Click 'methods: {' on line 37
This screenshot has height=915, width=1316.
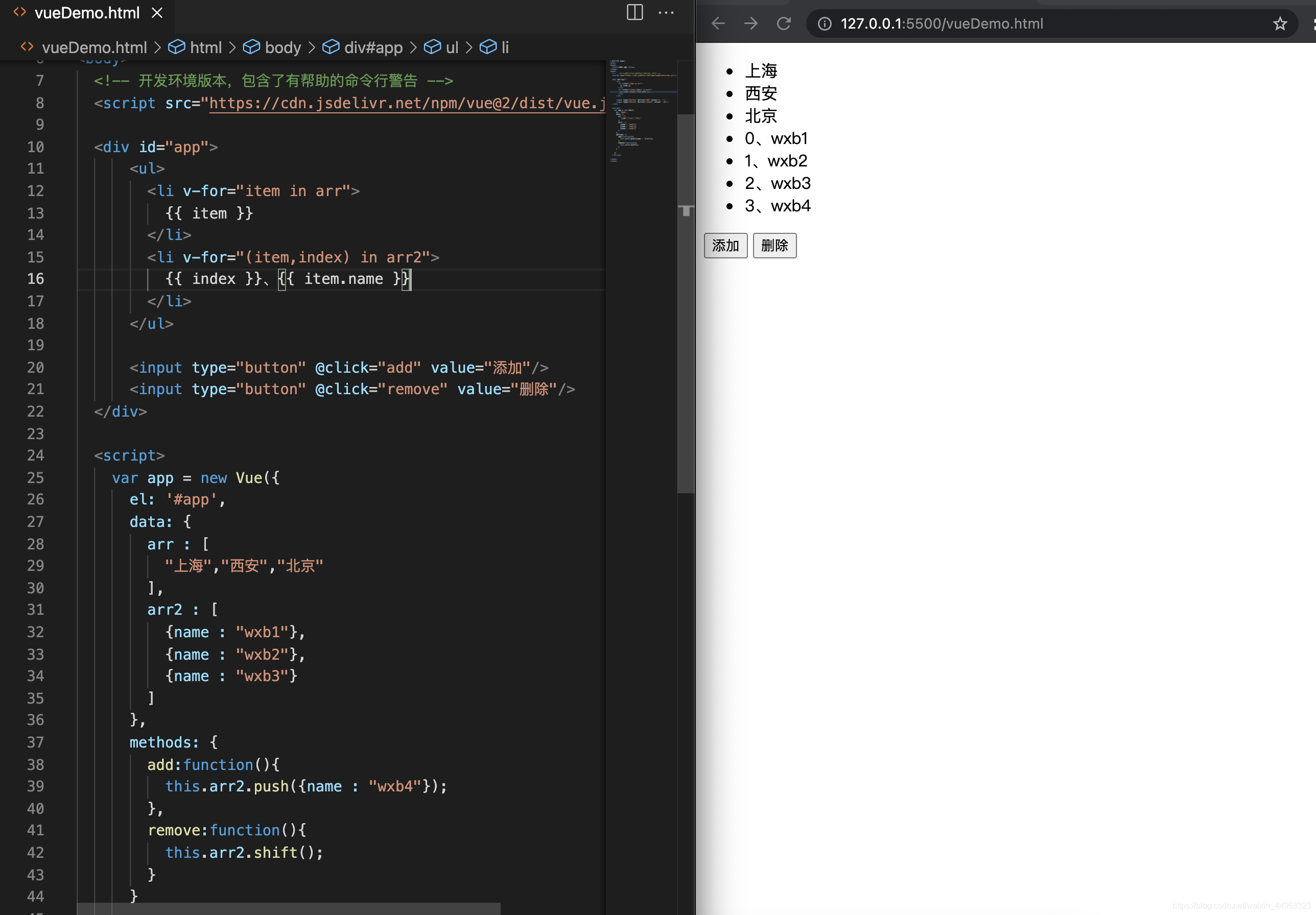174,742
